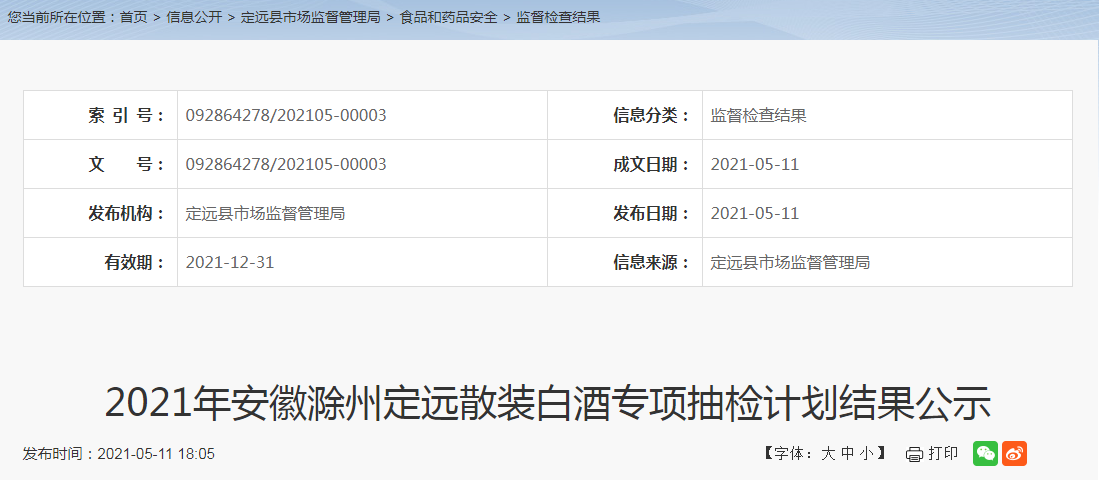
Task: Select the 您当前所在位置 breadcrumb label
Action: 62,18
